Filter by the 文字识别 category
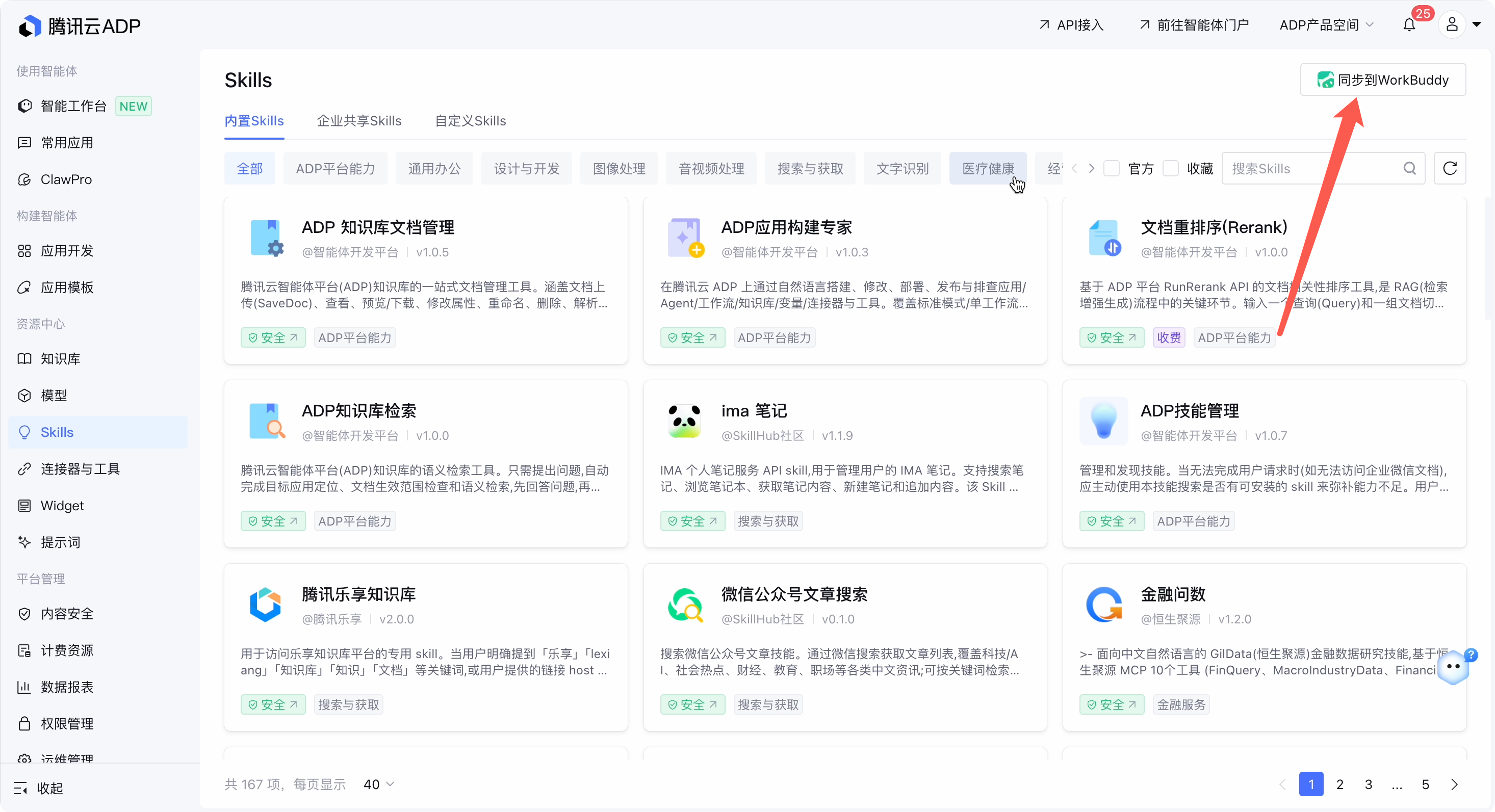 (903, 168)
